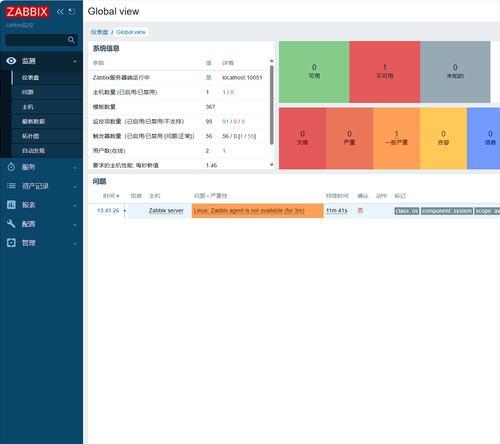Select the green 可用 hosts tile
500x444 pixels.
pyautogui.click(x=314, y=72)
